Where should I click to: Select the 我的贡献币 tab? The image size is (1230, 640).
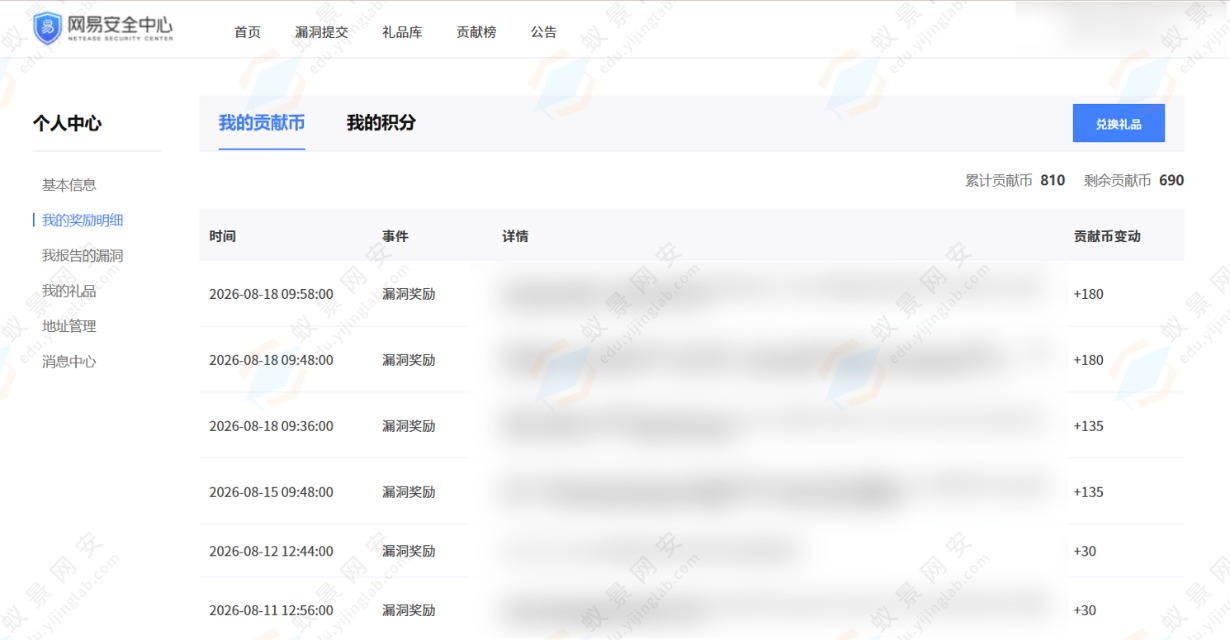pos(262,123)
